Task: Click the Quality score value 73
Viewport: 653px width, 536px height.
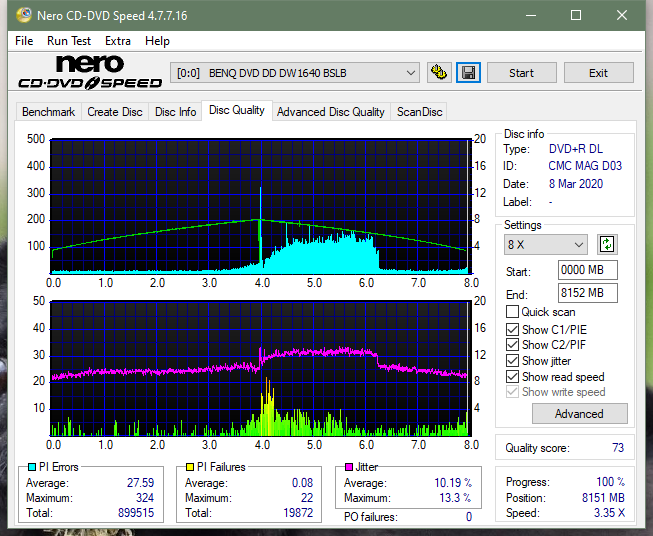Action: (618, 448)
